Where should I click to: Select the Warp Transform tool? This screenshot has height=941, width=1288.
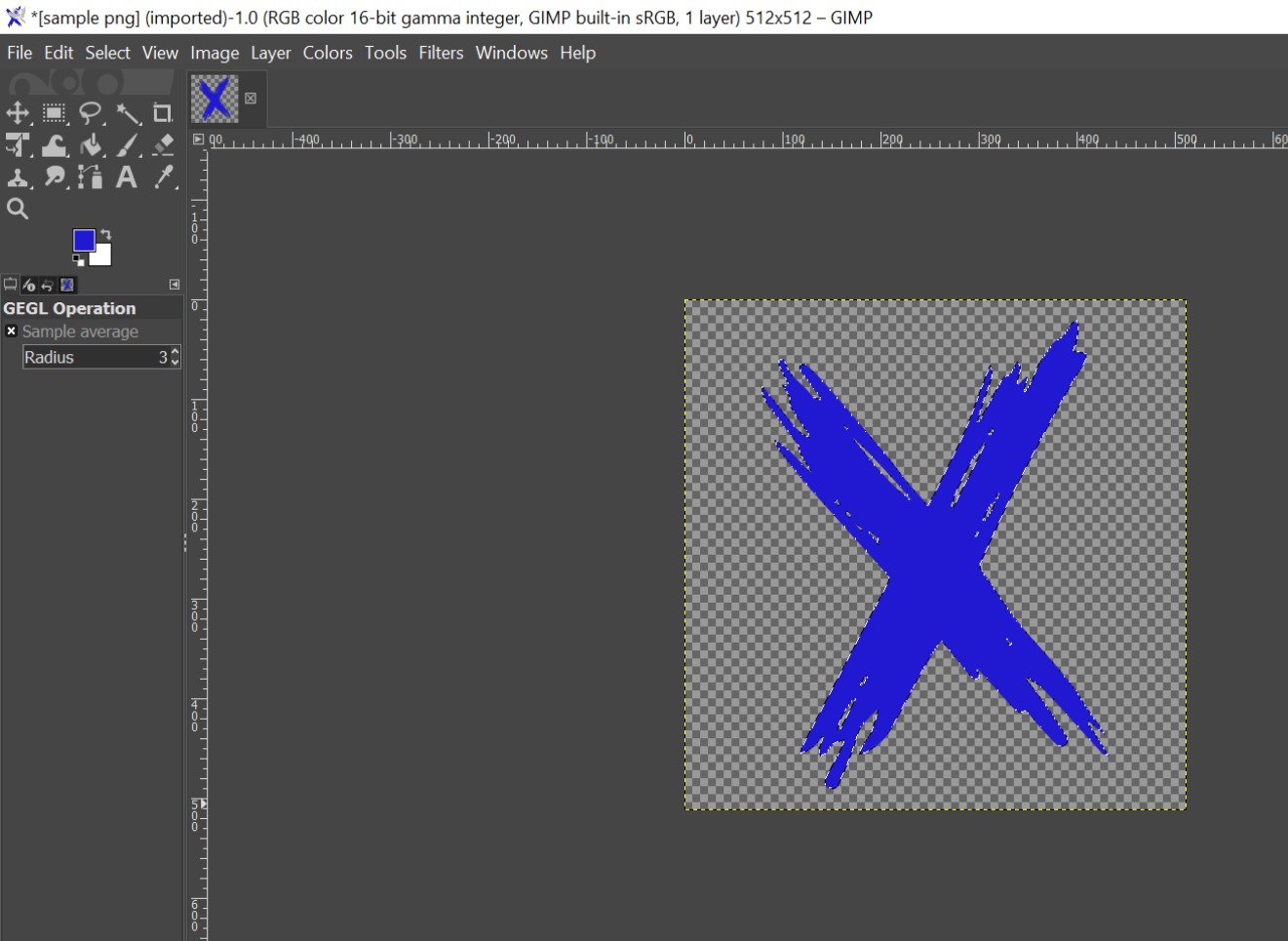click(55, 145)
